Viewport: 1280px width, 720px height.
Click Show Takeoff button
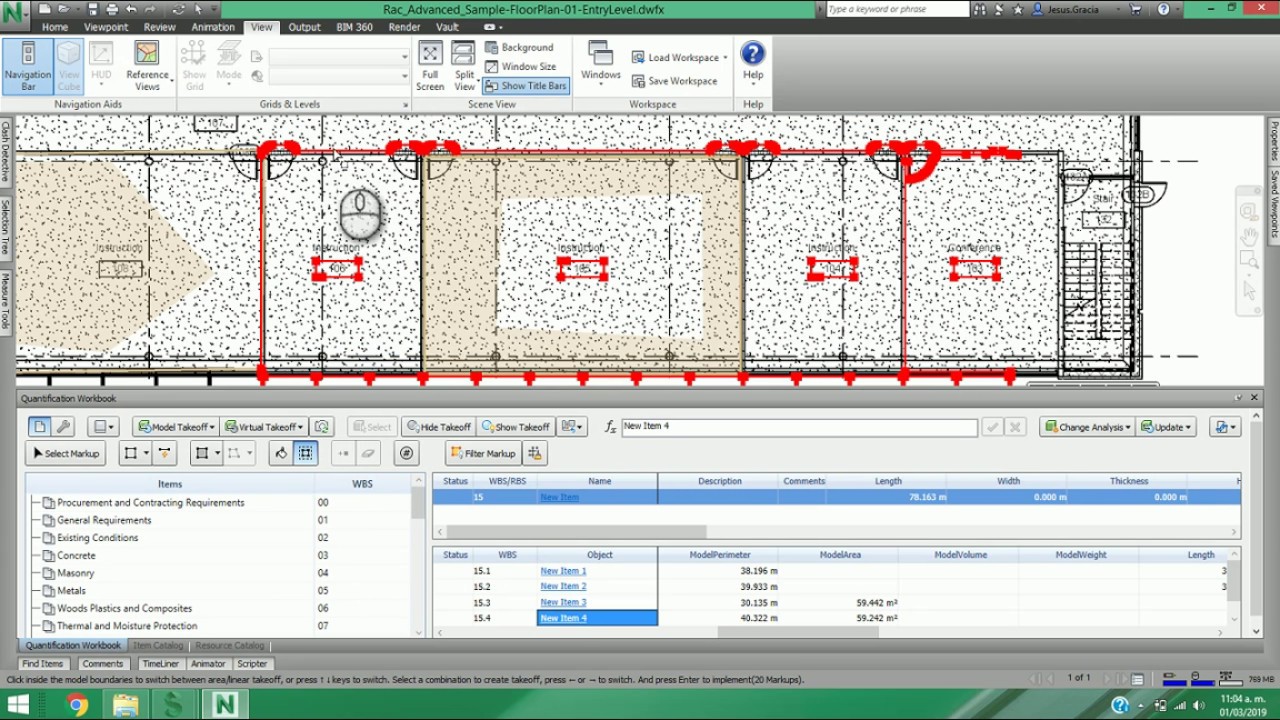(515, 427)
